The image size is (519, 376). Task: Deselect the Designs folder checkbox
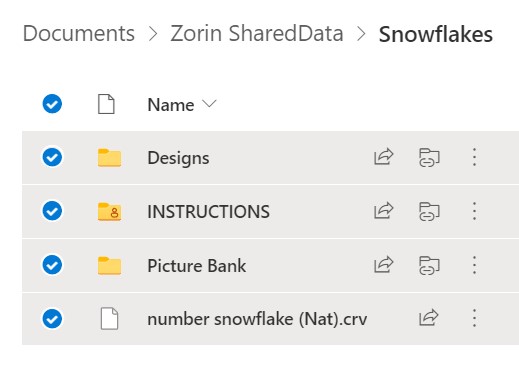click(52, 157)
